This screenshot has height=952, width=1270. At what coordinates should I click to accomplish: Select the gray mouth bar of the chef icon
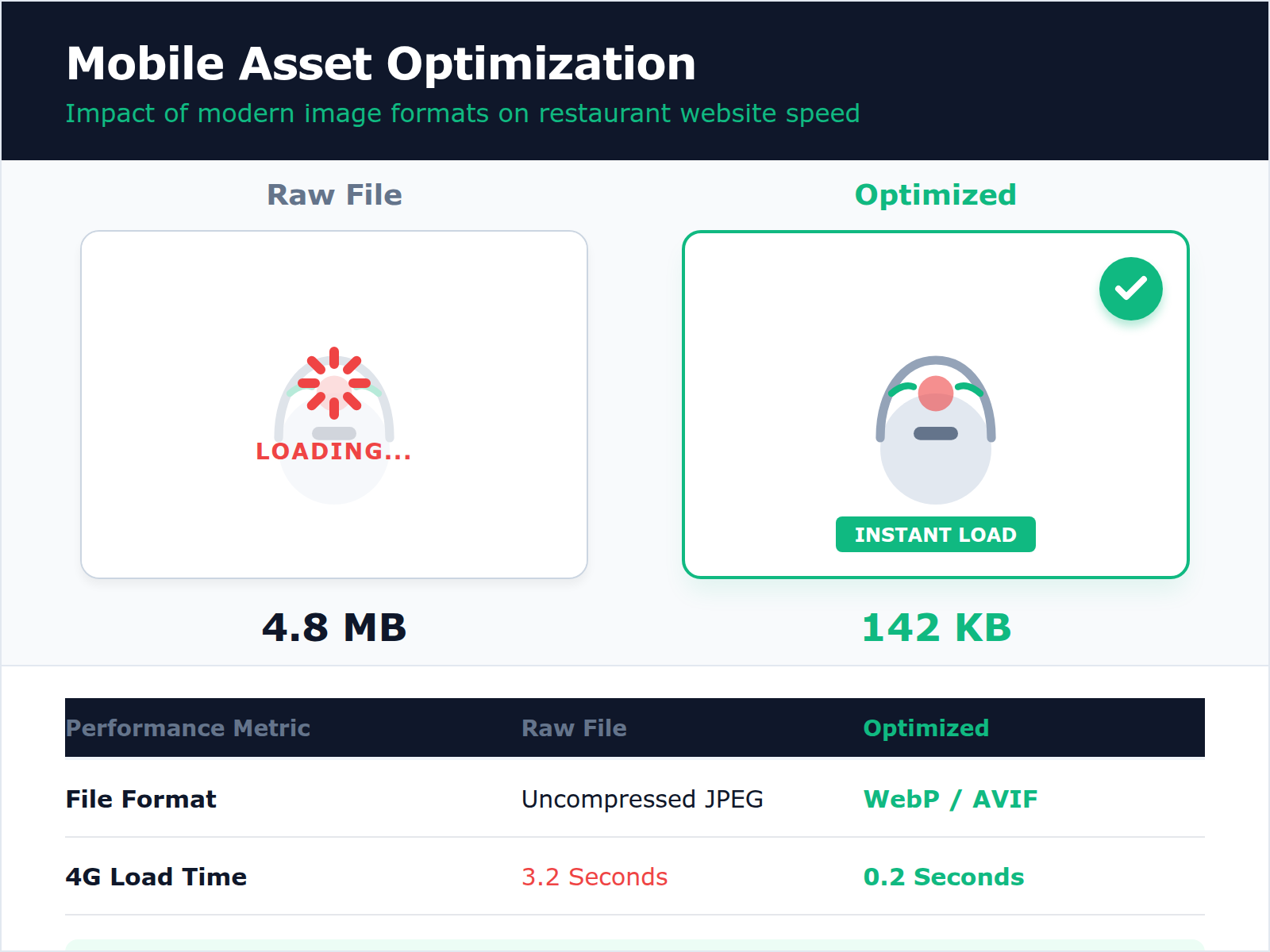coord(934,434)
